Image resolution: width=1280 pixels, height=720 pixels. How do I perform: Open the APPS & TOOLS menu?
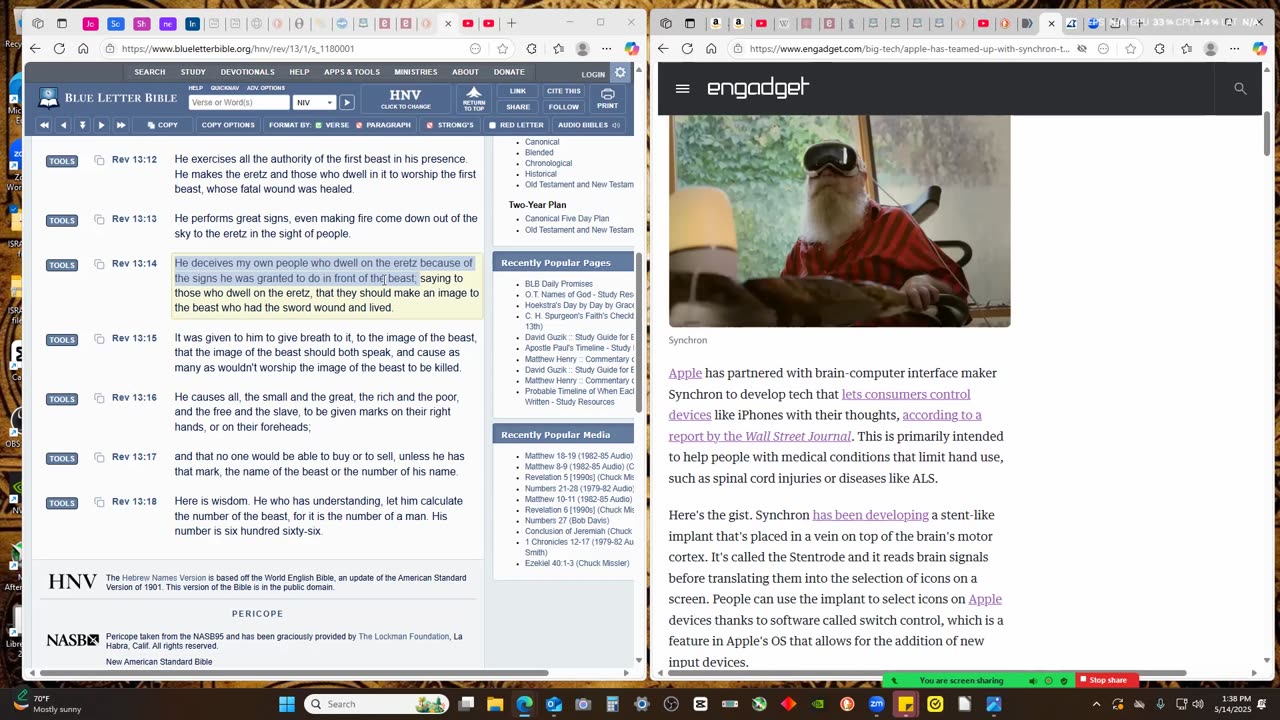click(352, 72)
